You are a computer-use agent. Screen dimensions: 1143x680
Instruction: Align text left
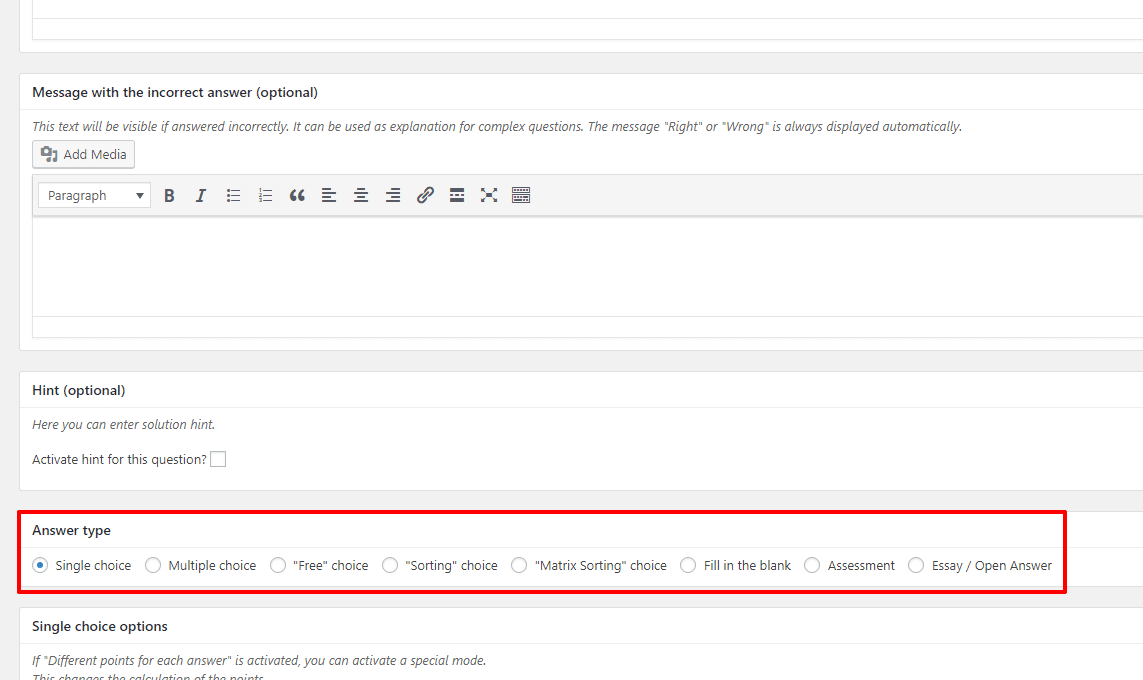pos(329,195)
